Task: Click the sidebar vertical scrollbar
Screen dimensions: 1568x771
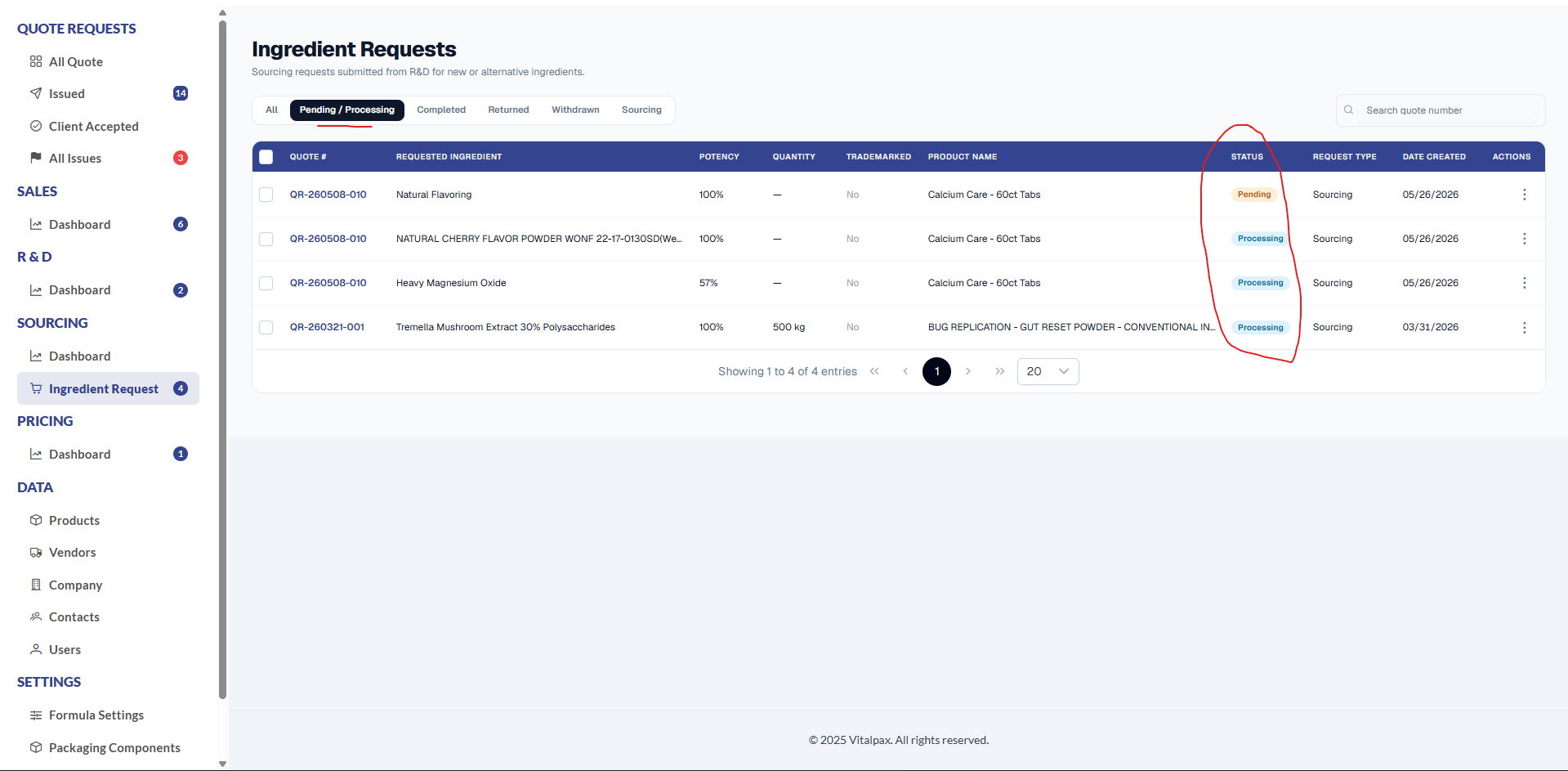Action: [222, 360]
